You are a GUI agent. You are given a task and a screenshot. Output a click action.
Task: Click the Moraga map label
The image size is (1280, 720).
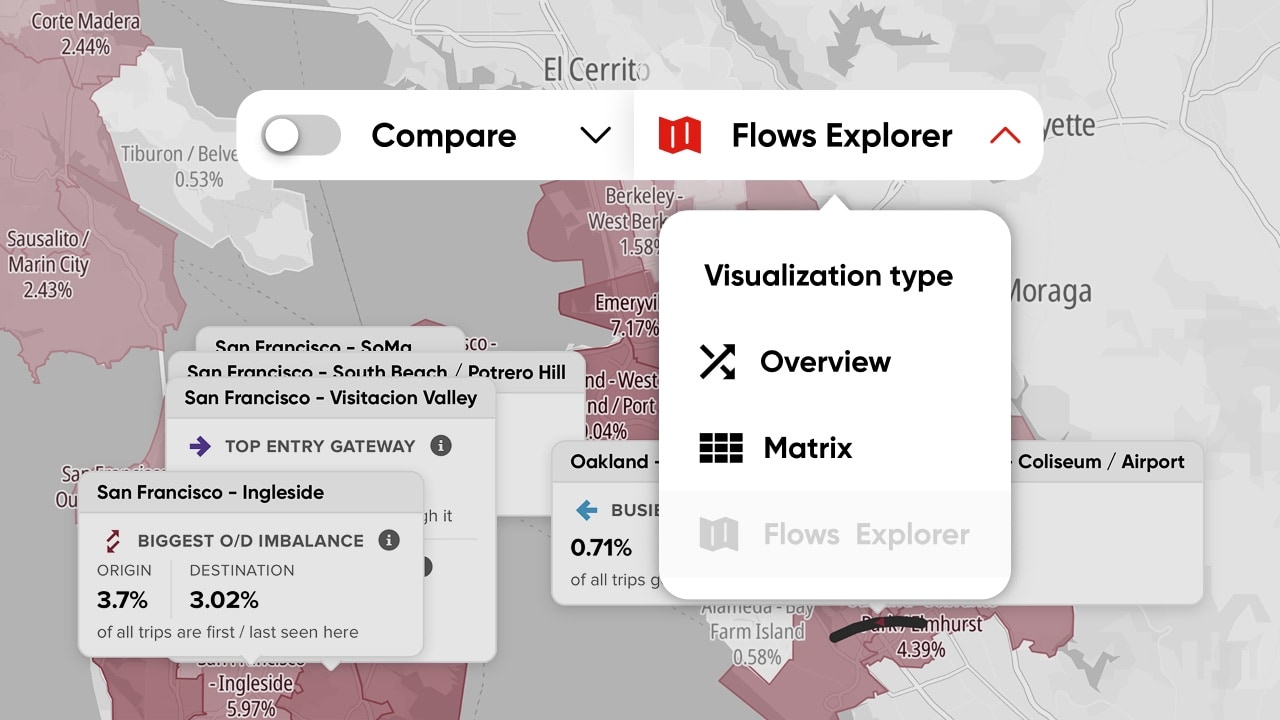[1047, 292]
